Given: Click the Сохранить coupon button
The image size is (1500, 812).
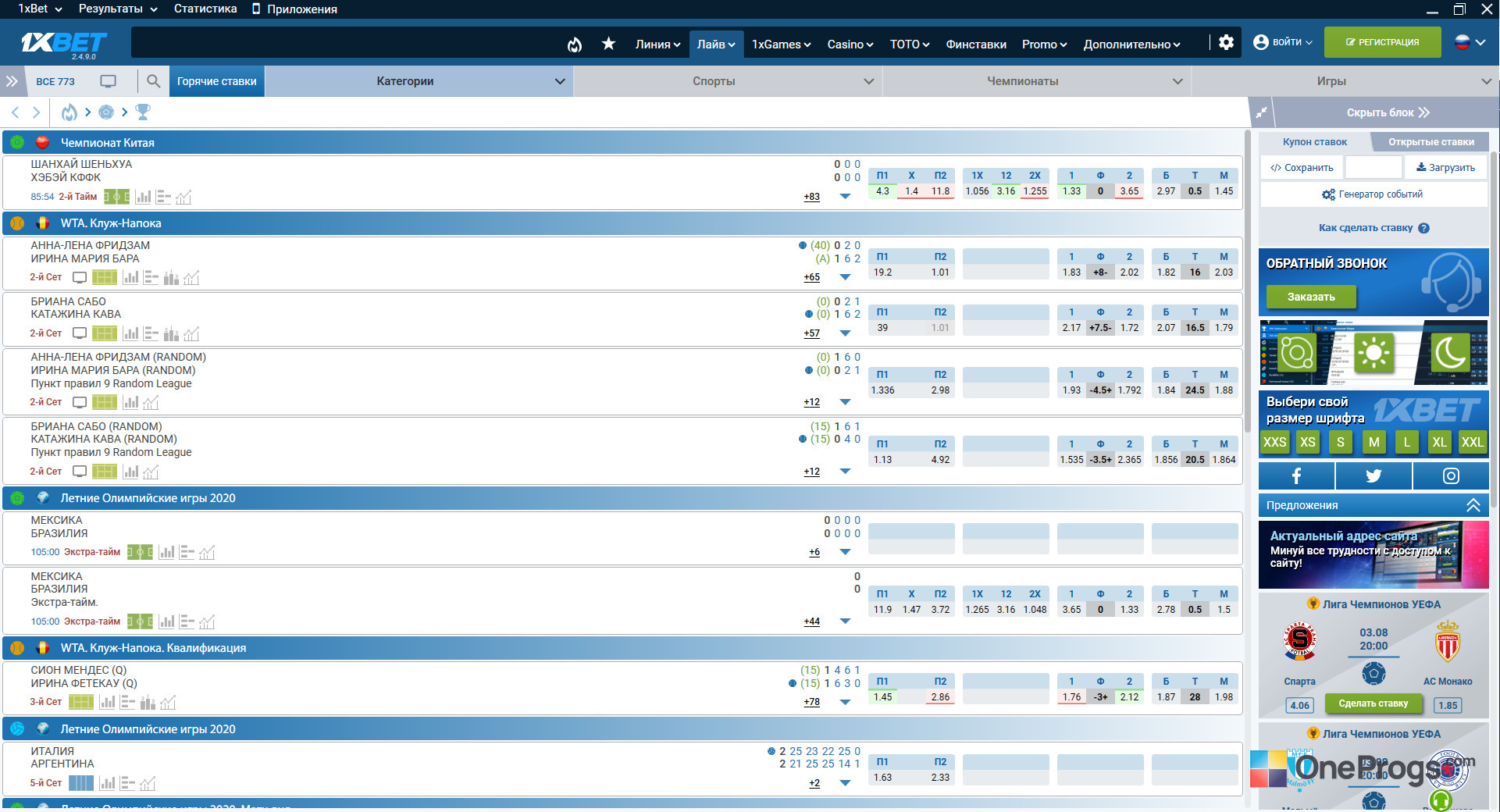Looking at the screenshot, I should point(1302,167).
